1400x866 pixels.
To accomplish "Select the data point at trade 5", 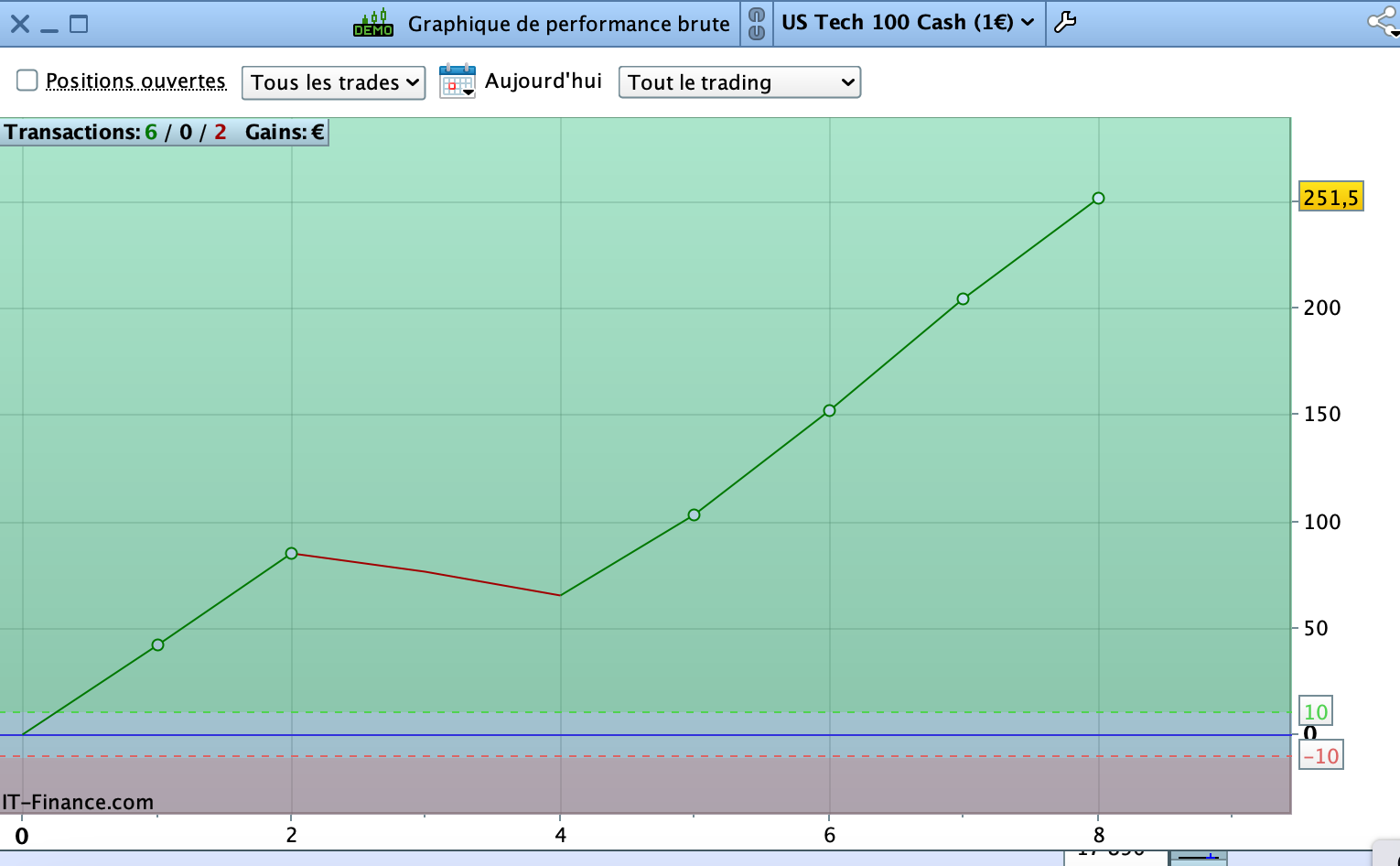I will pyautogui.click(x=694, y=514).
